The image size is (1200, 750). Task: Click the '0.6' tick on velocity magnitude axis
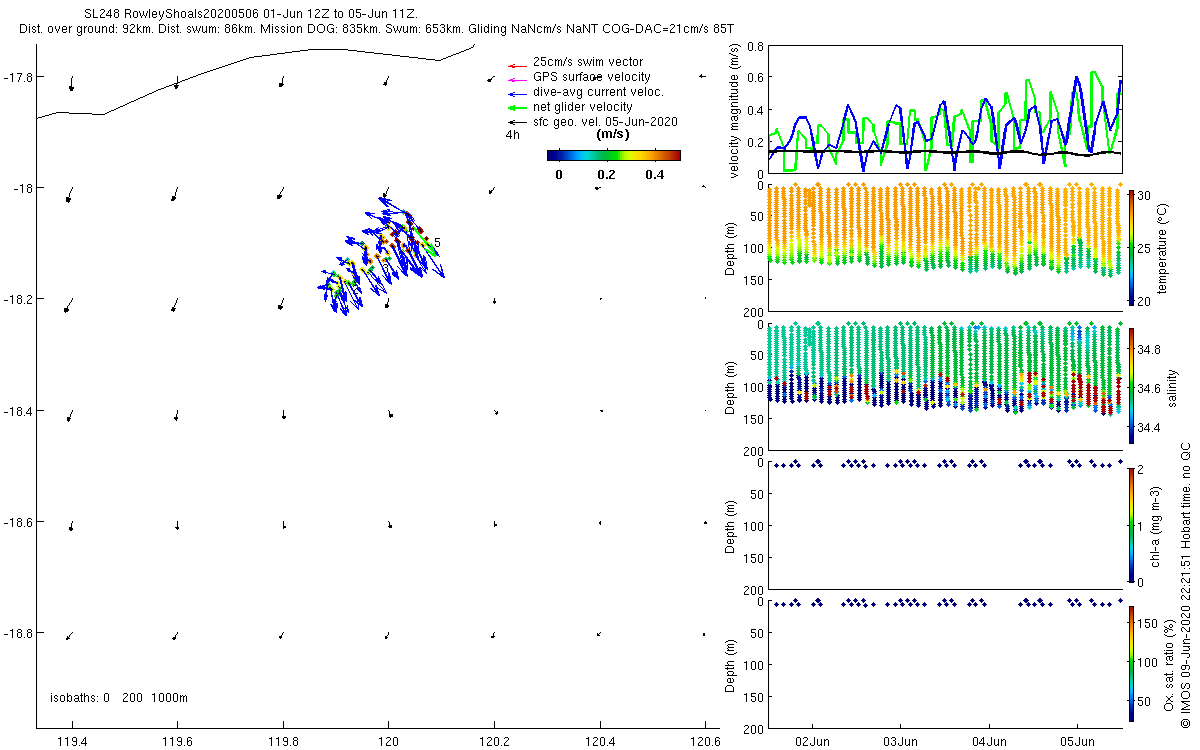point(755,78)
